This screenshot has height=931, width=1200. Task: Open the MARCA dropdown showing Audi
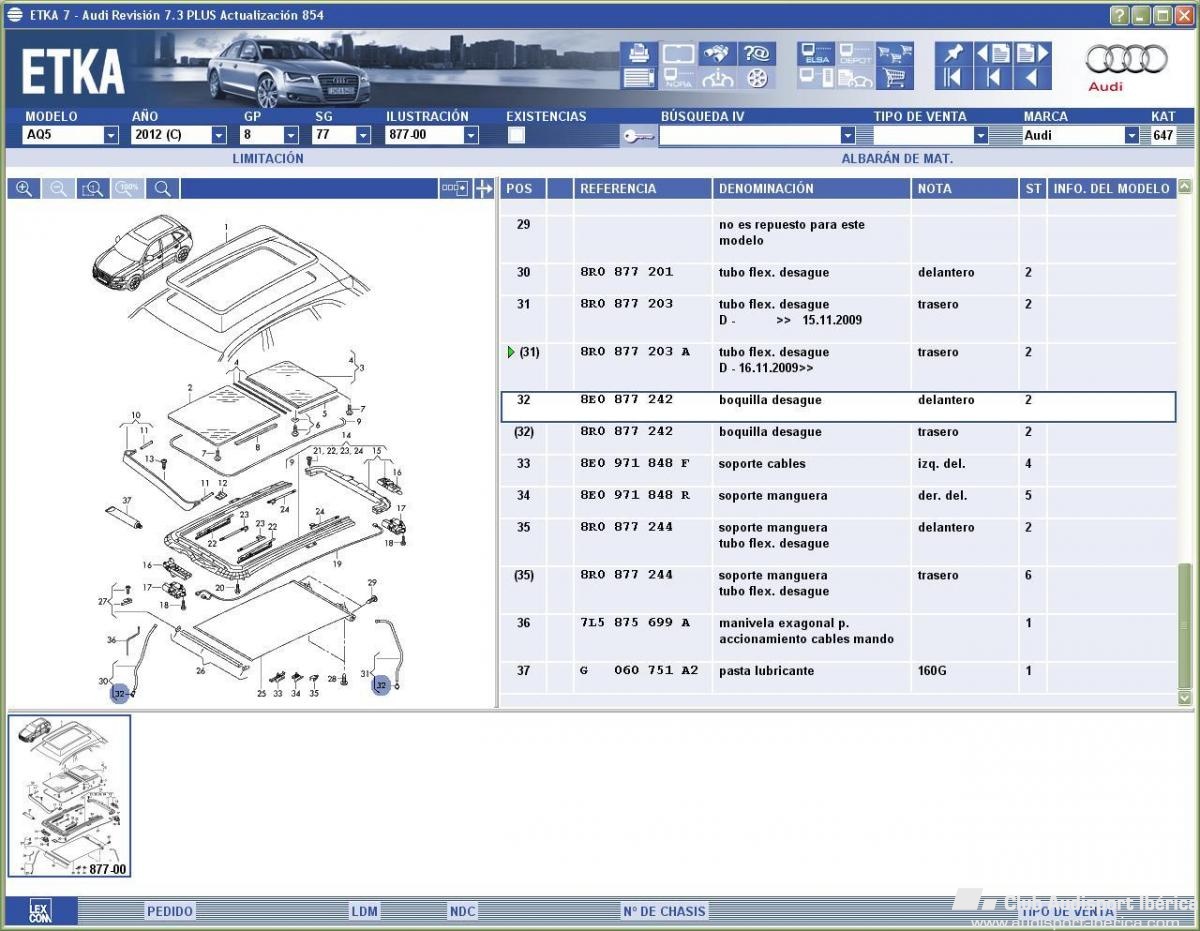1132,136
